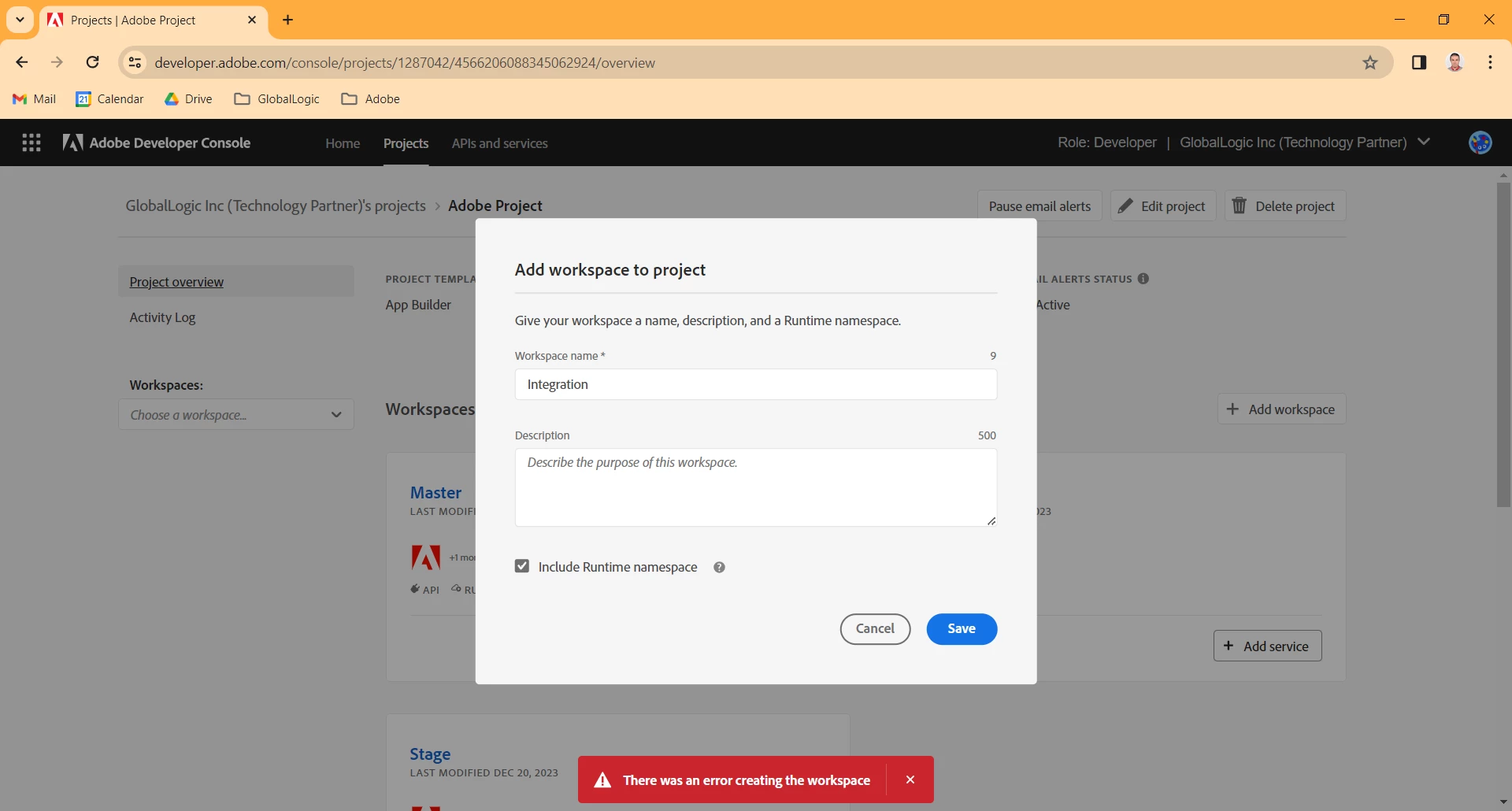Cancel the Add workspace dialog
This screenshot has width=1512, height=811.
click(875, 629)
